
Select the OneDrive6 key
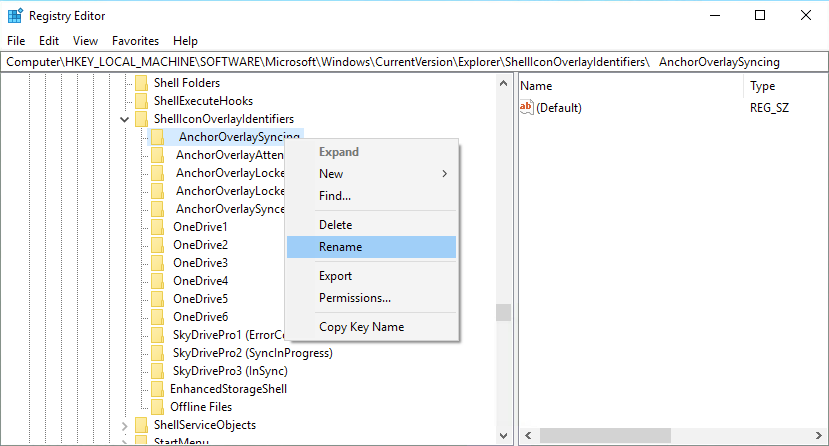coord(200,317)
